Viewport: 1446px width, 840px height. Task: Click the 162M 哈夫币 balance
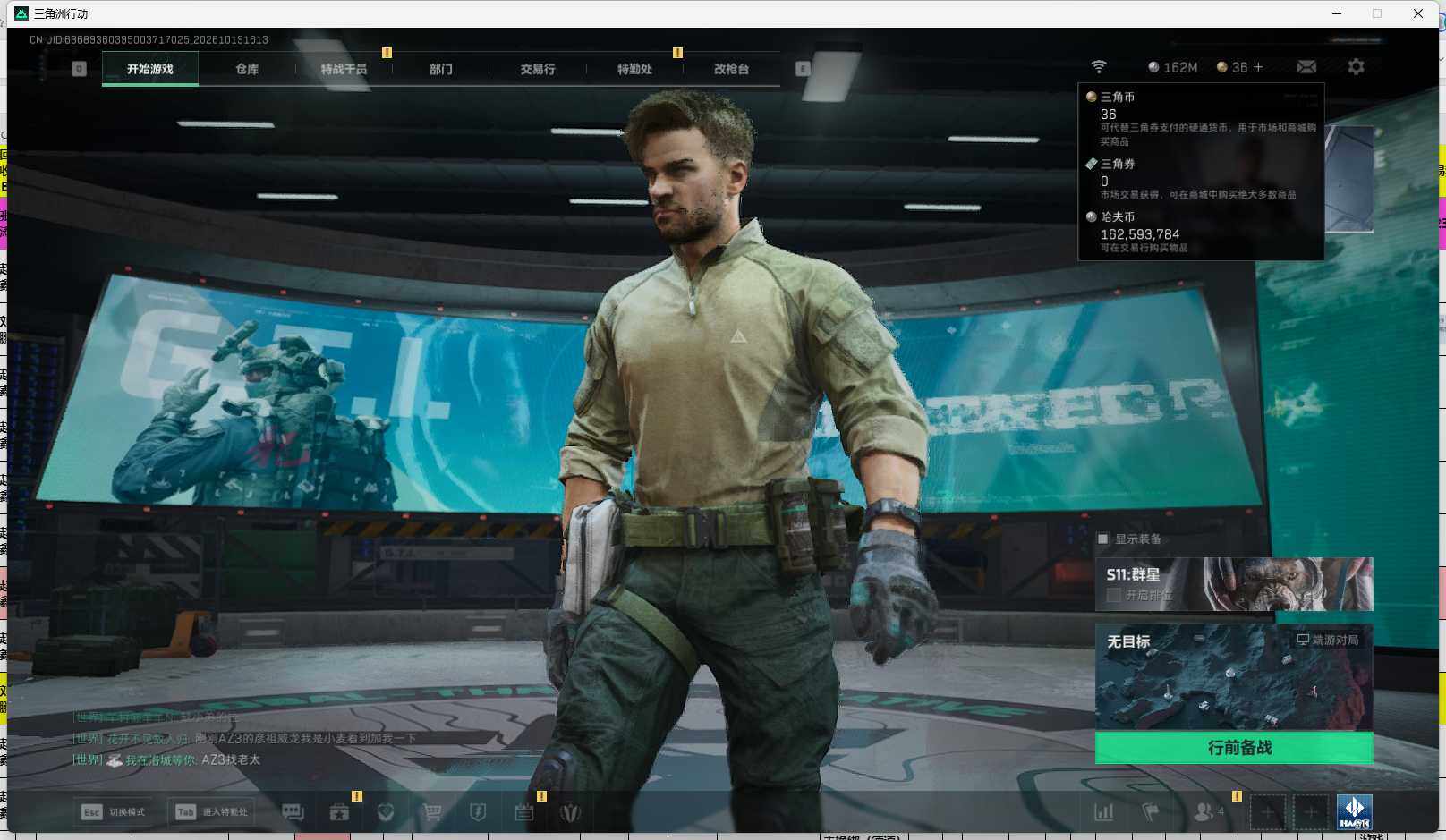[1173, 67]
